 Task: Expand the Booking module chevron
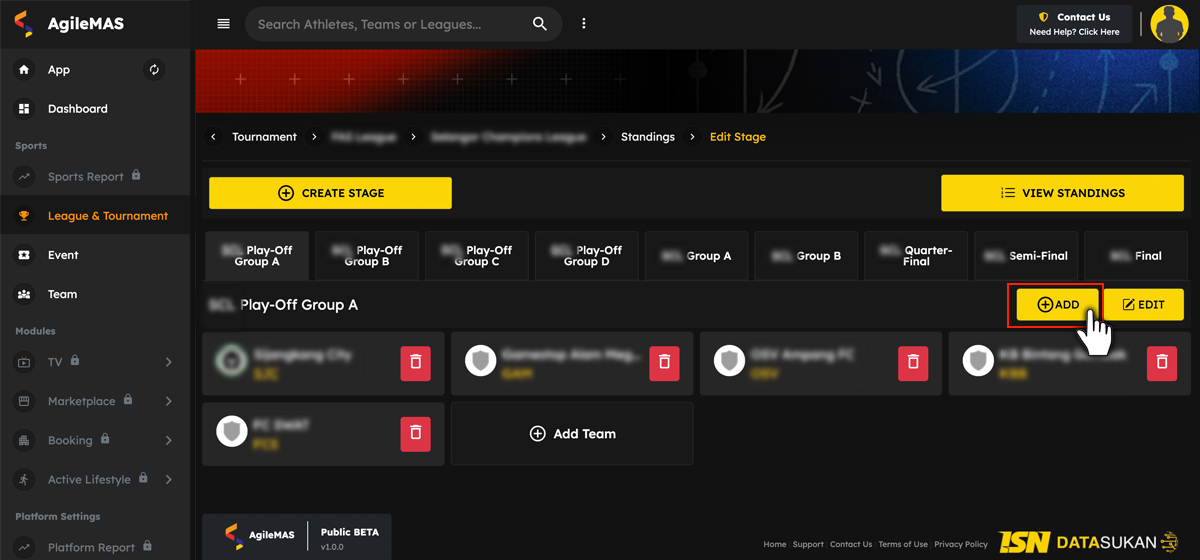coord(168,440)
